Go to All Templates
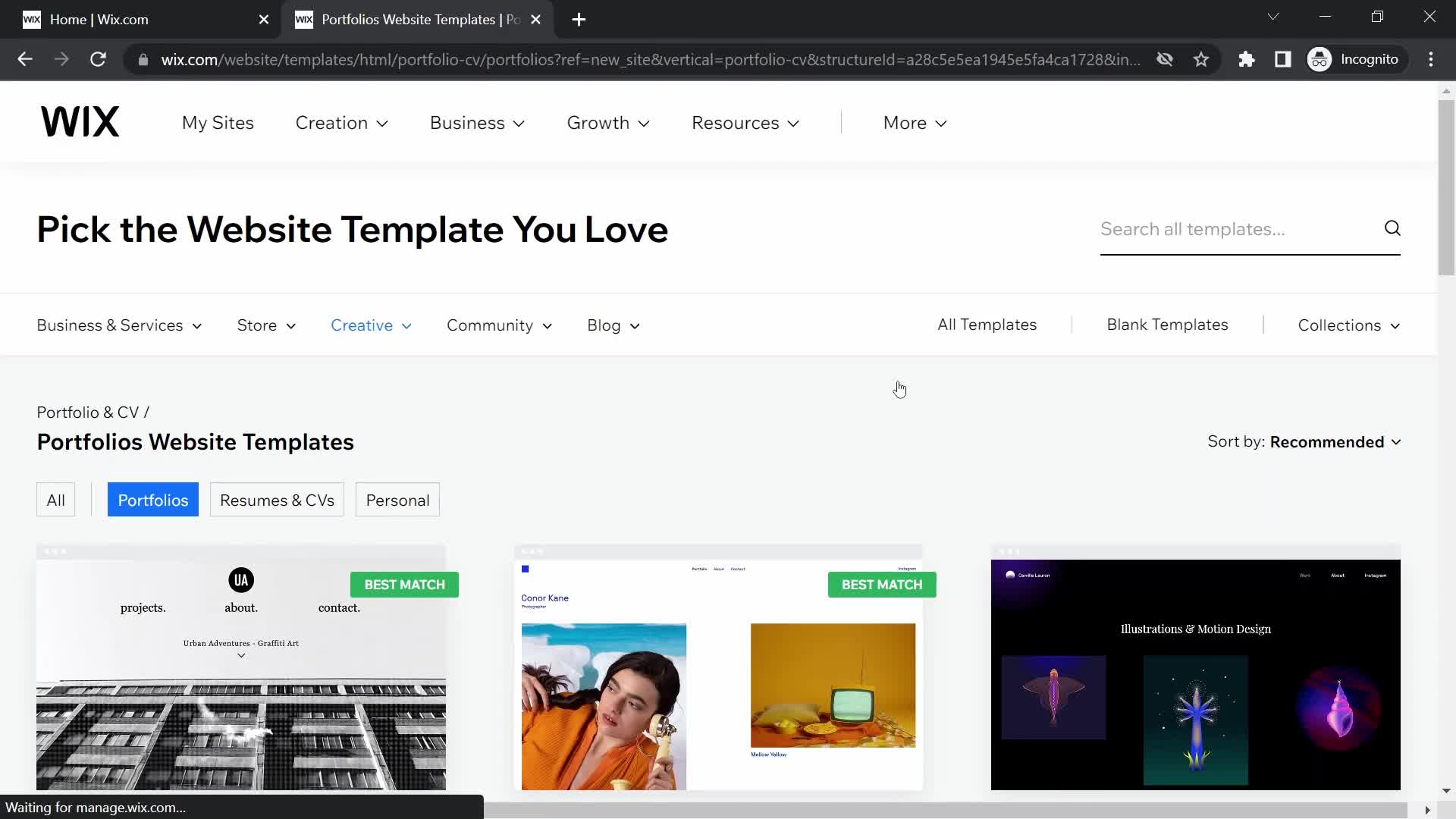The height and width of the screenshot is (819, 1456). pyautogui.click(x=987, y=325)
